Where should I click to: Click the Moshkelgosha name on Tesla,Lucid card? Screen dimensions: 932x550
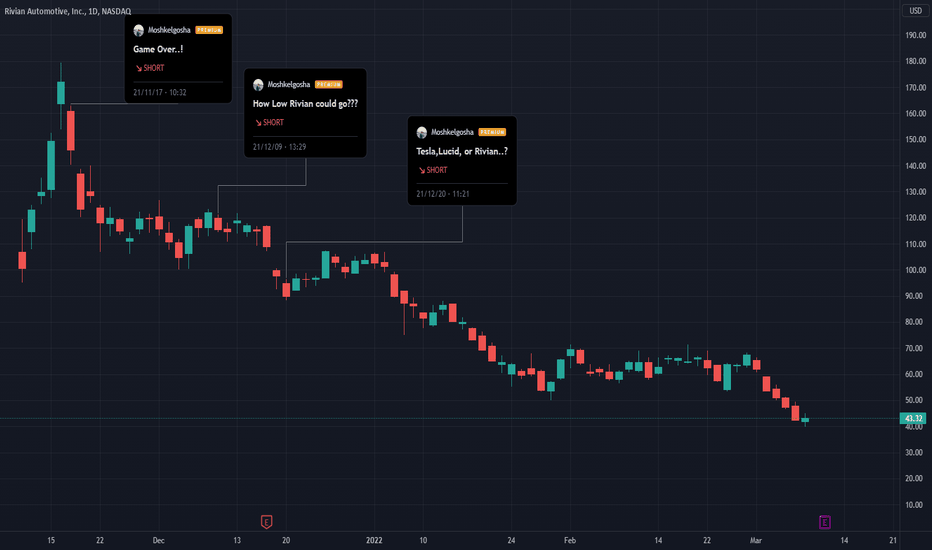pos(452,132)
